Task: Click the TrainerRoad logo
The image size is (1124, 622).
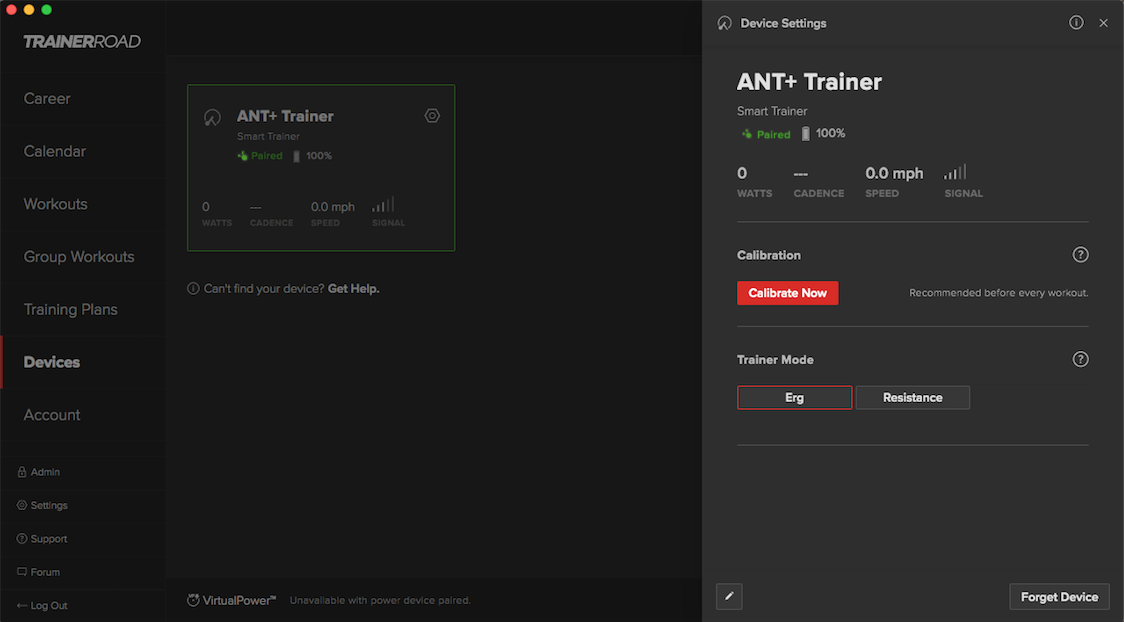Action: 82,42
